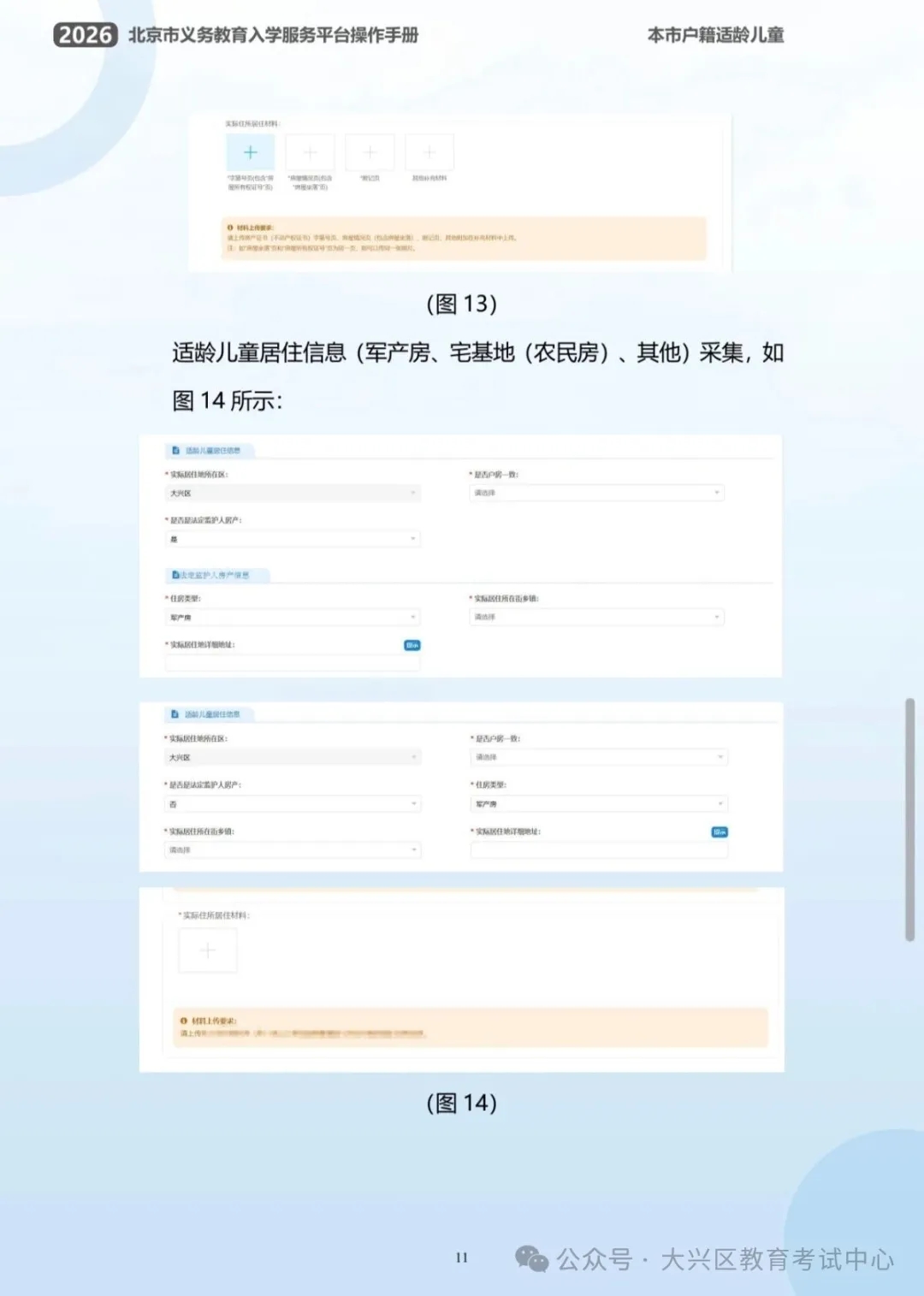924x1296 pixels.
Task: Click the 其他补充材料 upload plus box
Action: click(x=429, y=152)
